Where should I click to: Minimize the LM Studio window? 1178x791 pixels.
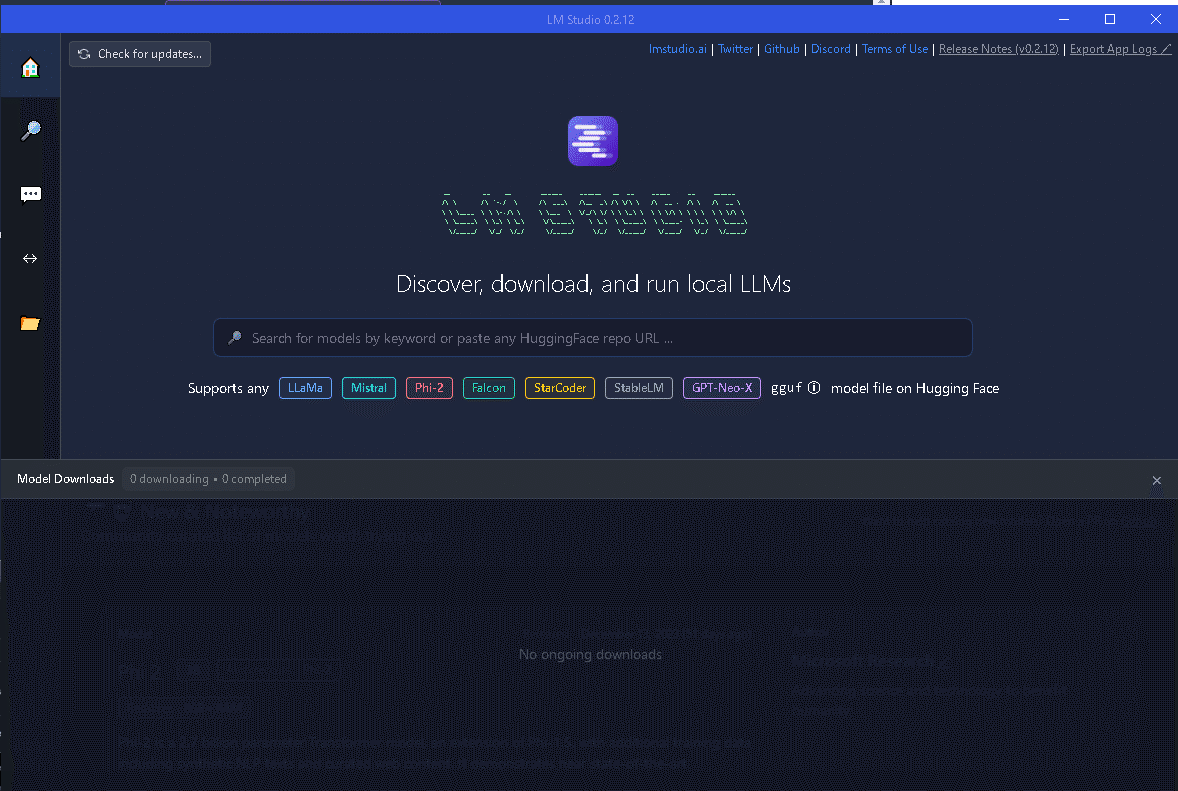pos(1064,19)
